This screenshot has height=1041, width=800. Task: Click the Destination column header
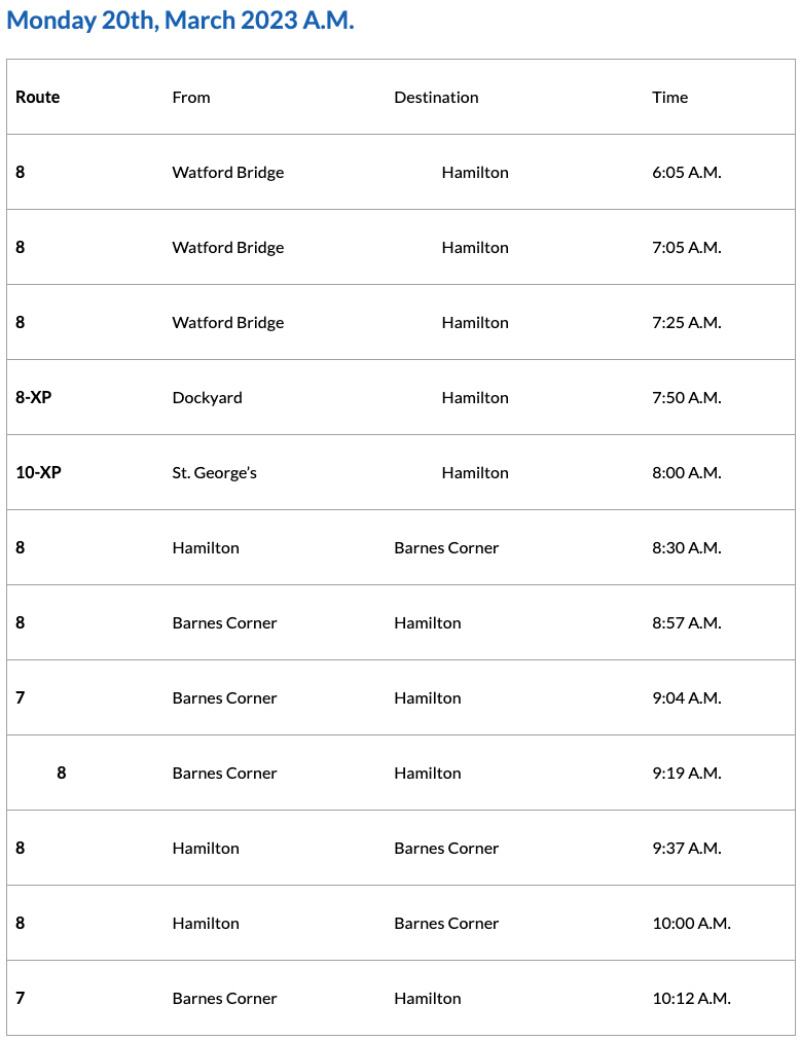click(x=436, y=97)
